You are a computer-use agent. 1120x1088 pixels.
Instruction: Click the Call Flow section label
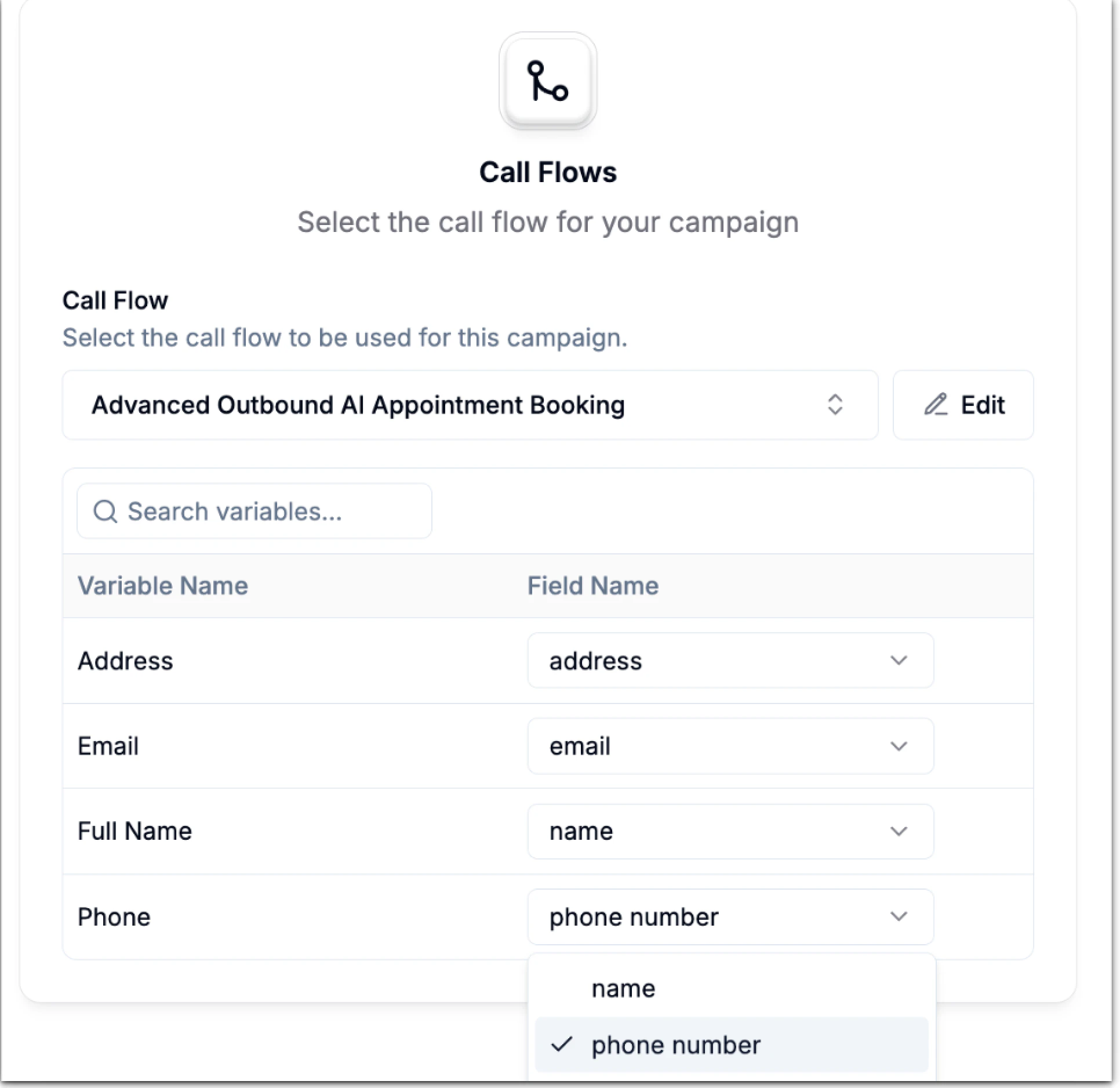pyautogui.click(x=114, y=300)
